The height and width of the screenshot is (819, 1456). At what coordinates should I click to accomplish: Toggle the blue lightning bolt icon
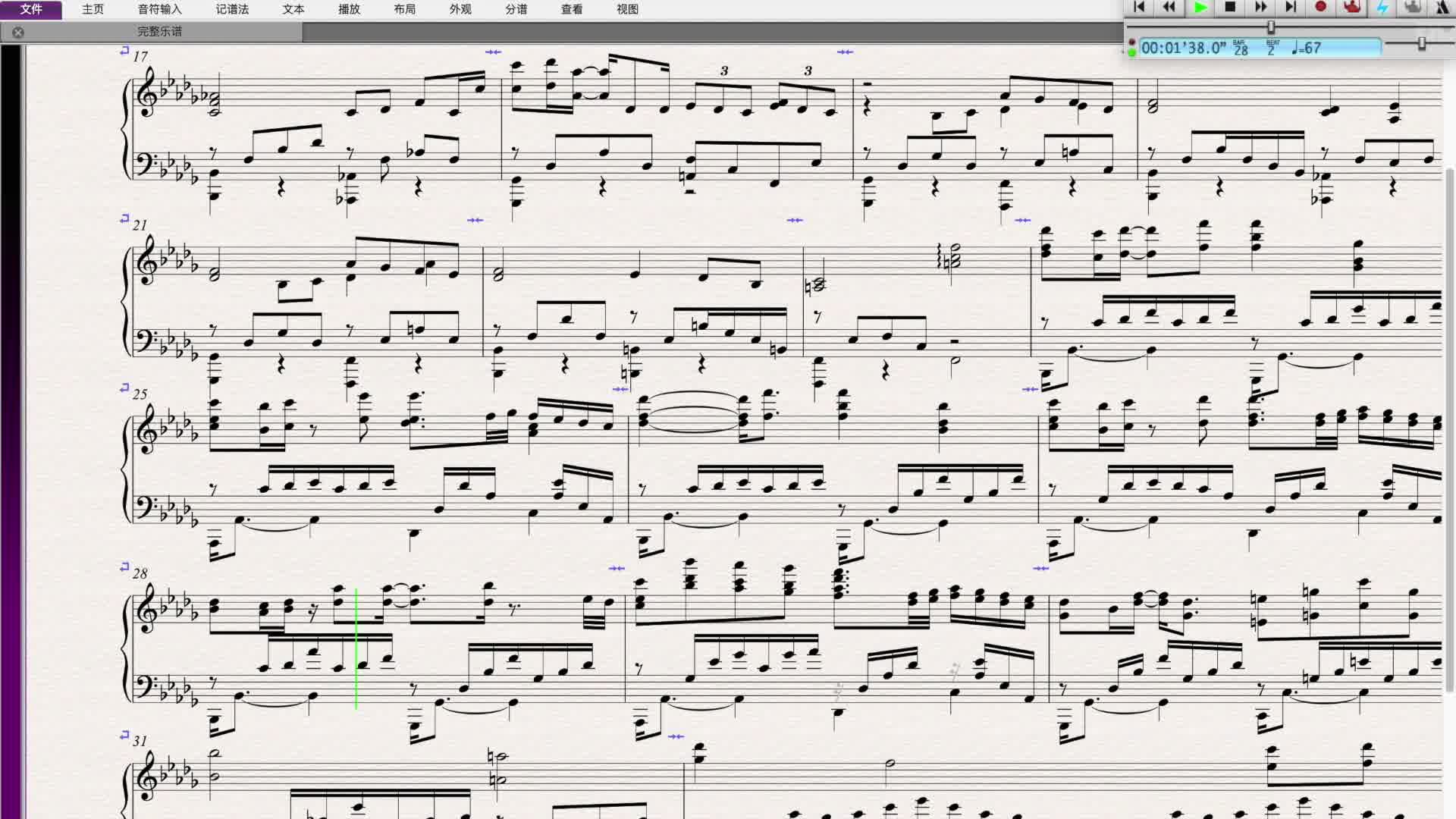[1382, 7]
